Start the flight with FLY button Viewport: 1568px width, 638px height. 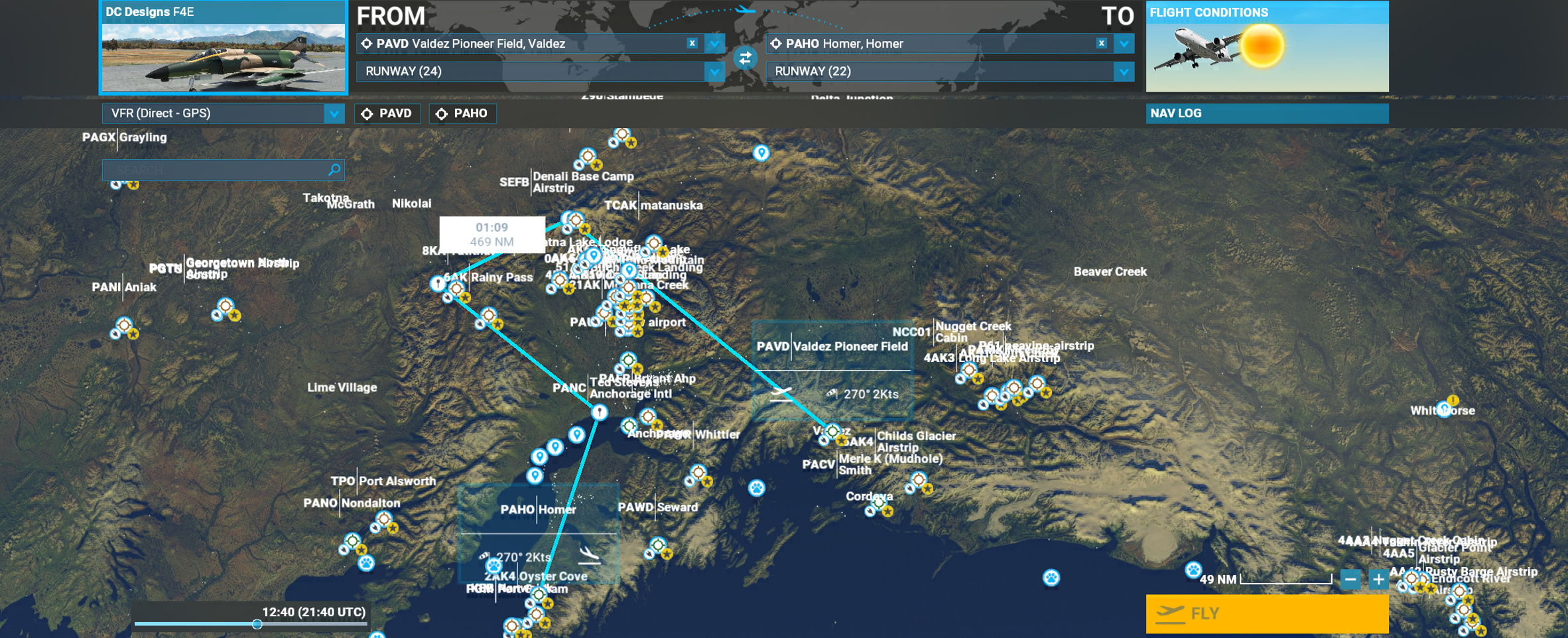[x=1267, y=613]
